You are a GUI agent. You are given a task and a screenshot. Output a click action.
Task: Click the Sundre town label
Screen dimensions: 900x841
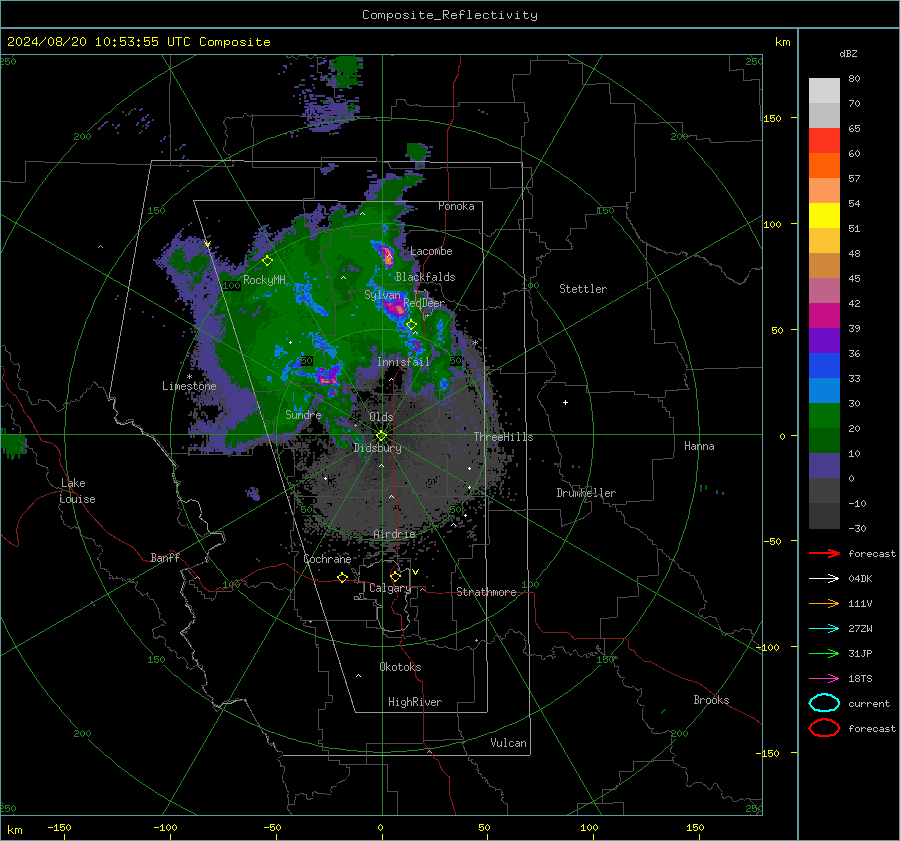coord(303,414)
